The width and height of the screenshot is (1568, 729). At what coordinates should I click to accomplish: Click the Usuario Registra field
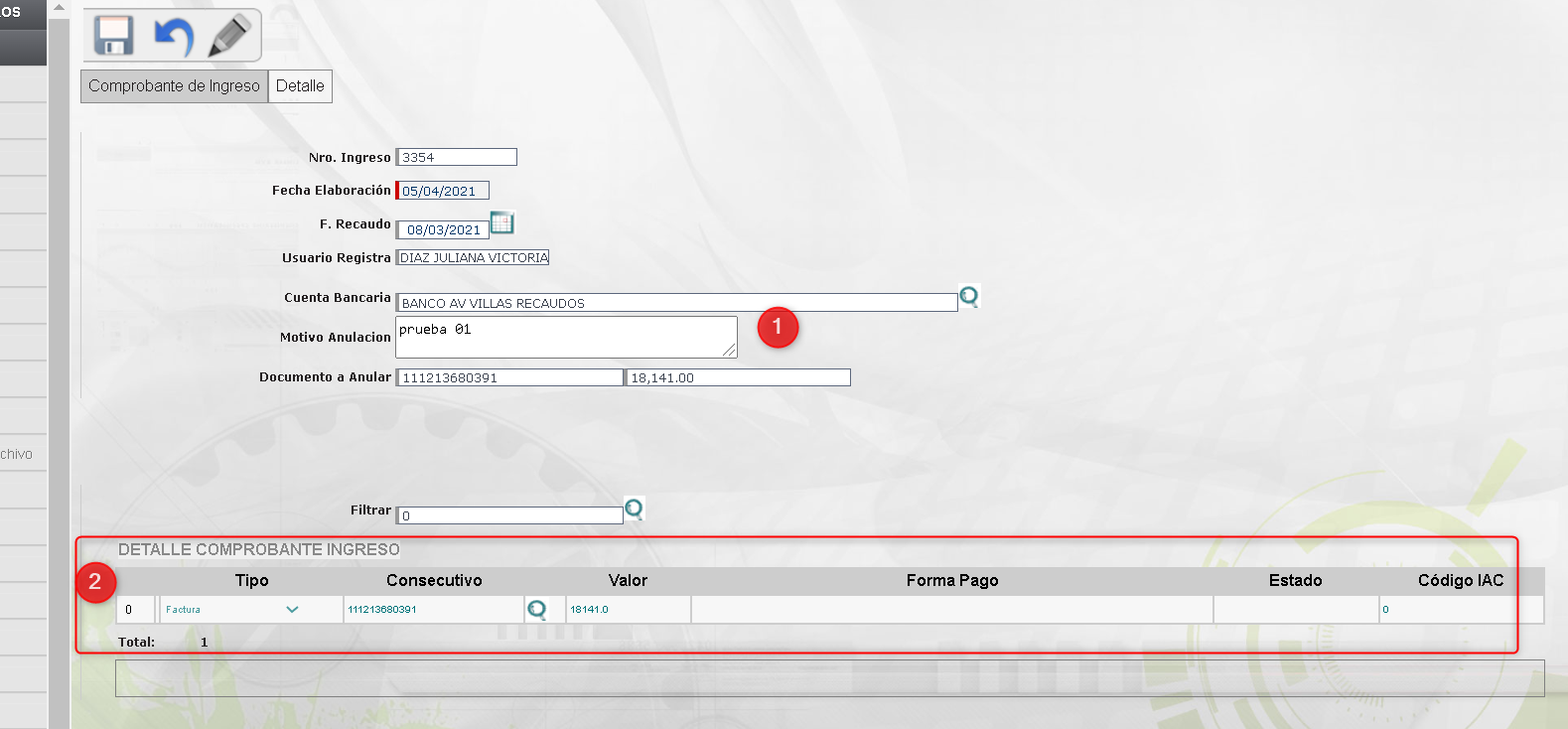click(x=473, y=257)
